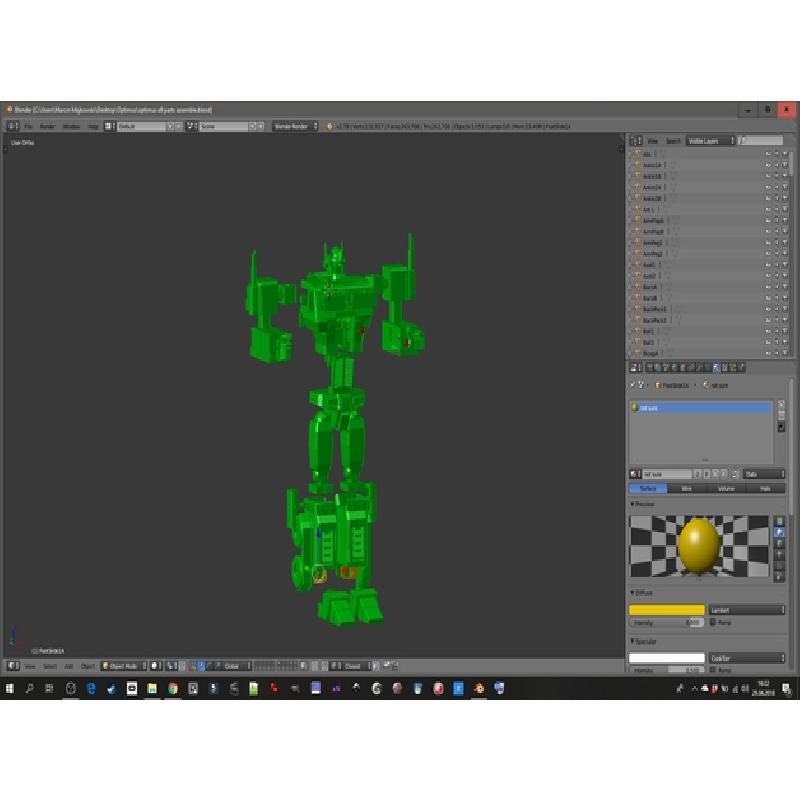This screenshot has height=800, width=800.
Task: Click the white specular color swatch
Action: pyautogui.click(x=667, y=658)
